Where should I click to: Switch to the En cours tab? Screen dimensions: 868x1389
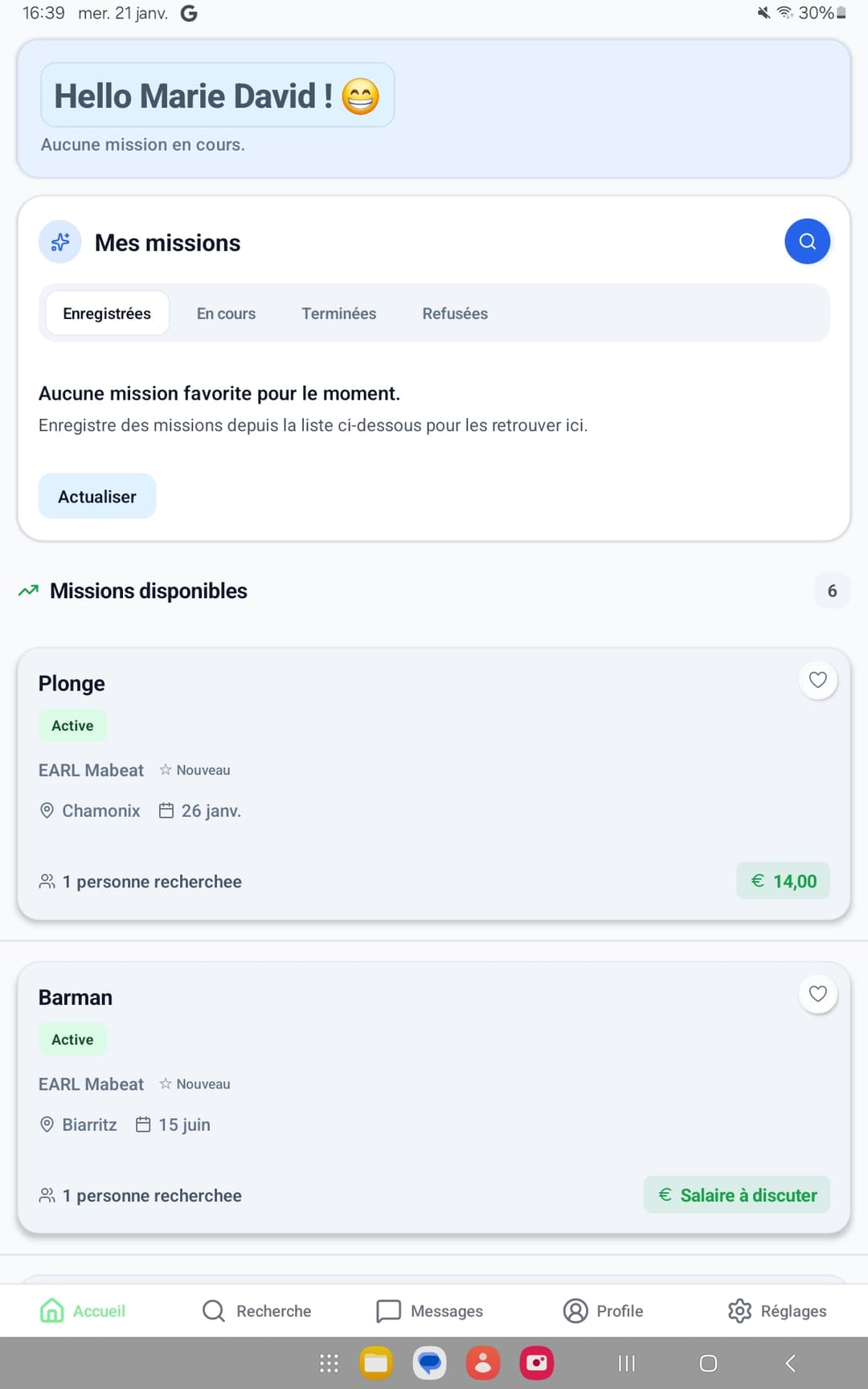point(226,313)
